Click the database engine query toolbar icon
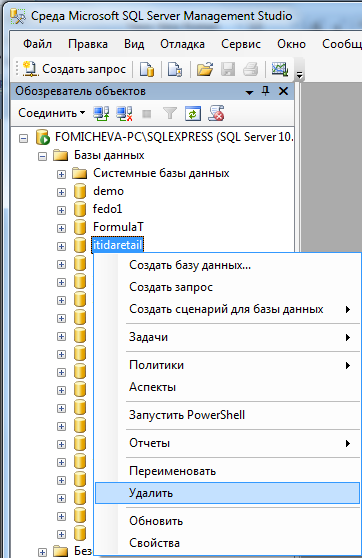 pos(147,69)
